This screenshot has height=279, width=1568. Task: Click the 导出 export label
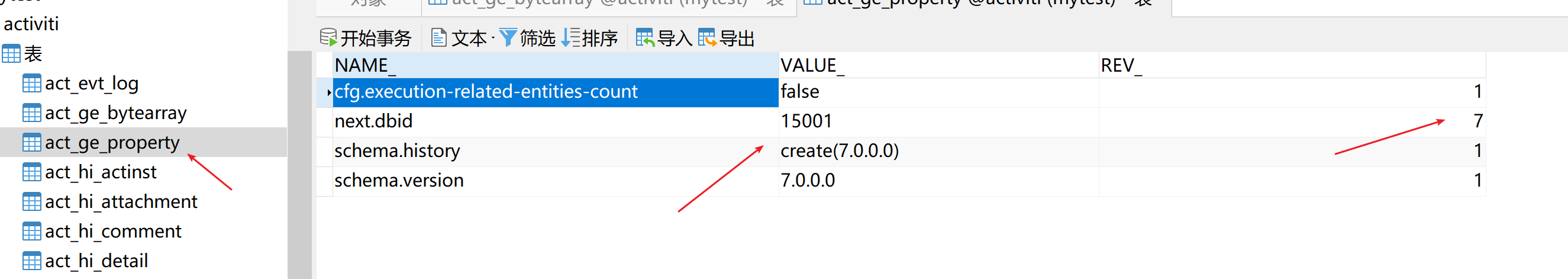click(737, 39)
